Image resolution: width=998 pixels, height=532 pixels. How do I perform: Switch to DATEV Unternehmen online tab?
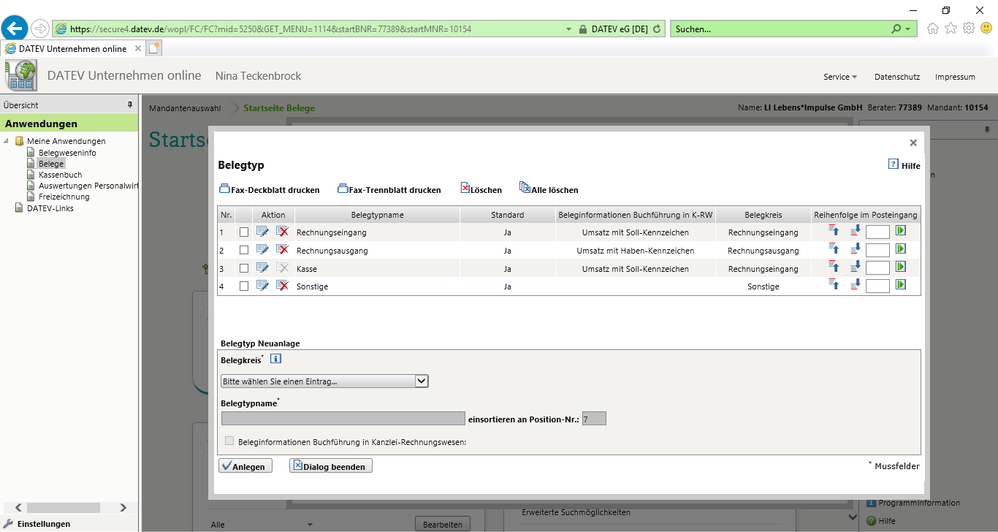coord(73,48)
